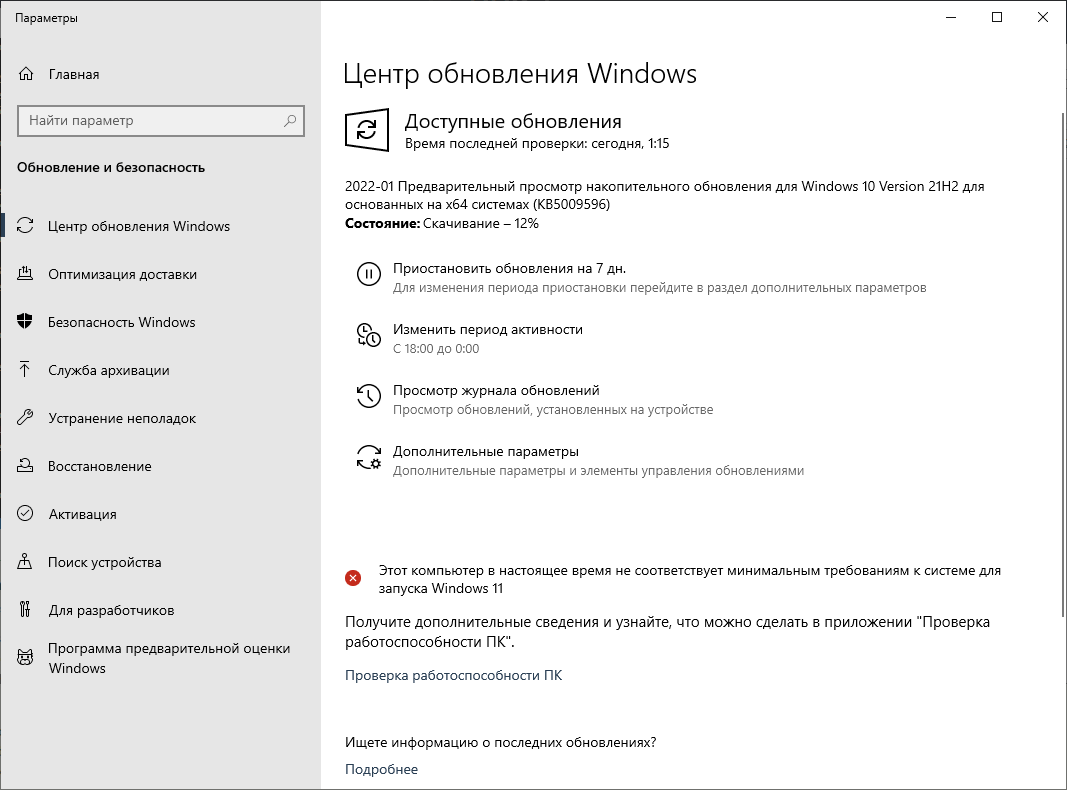Click the search field Найти параметр

click(160, 121)
